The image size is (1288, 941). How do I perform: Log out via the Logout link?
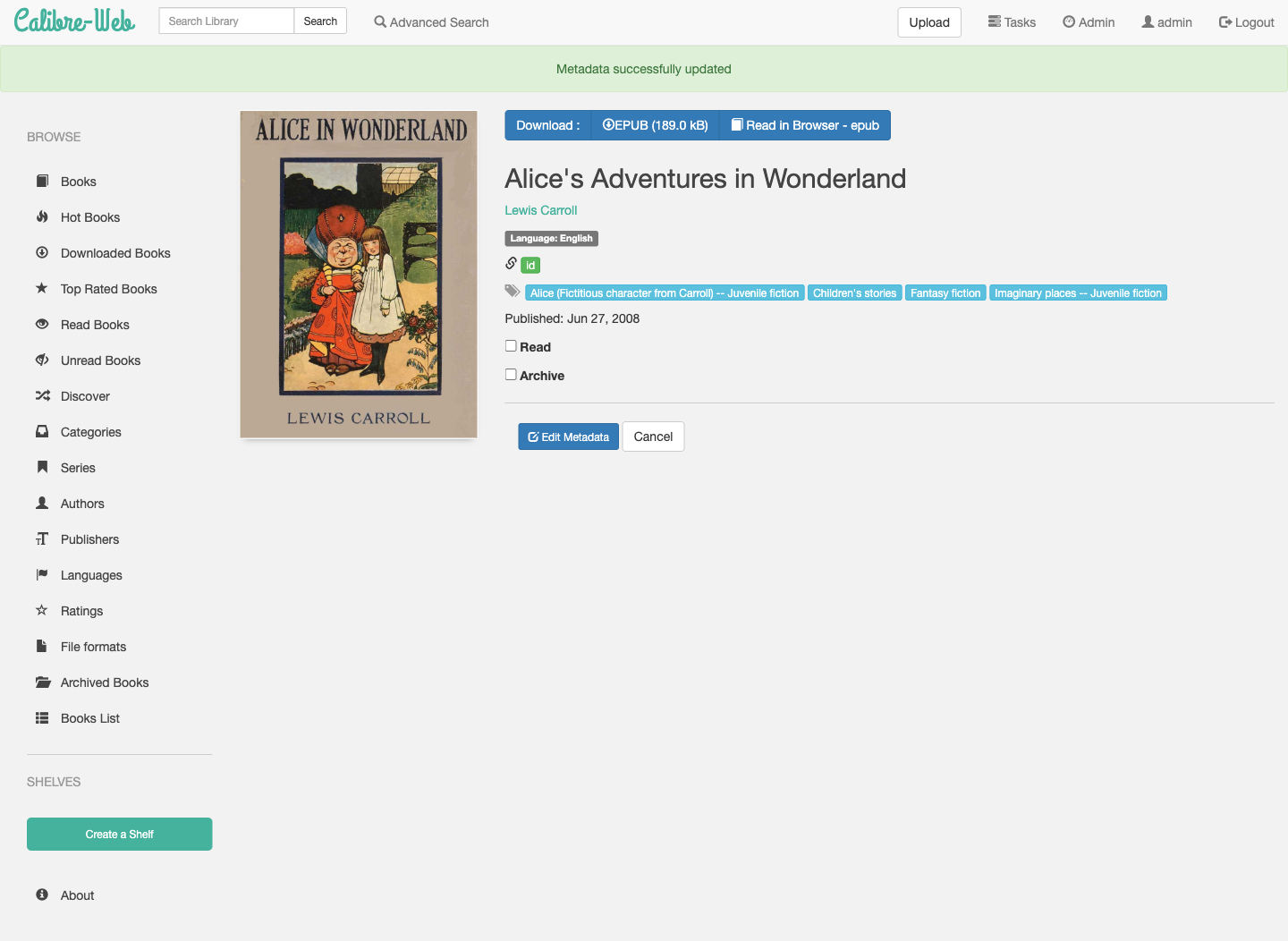coord(1247,22)
